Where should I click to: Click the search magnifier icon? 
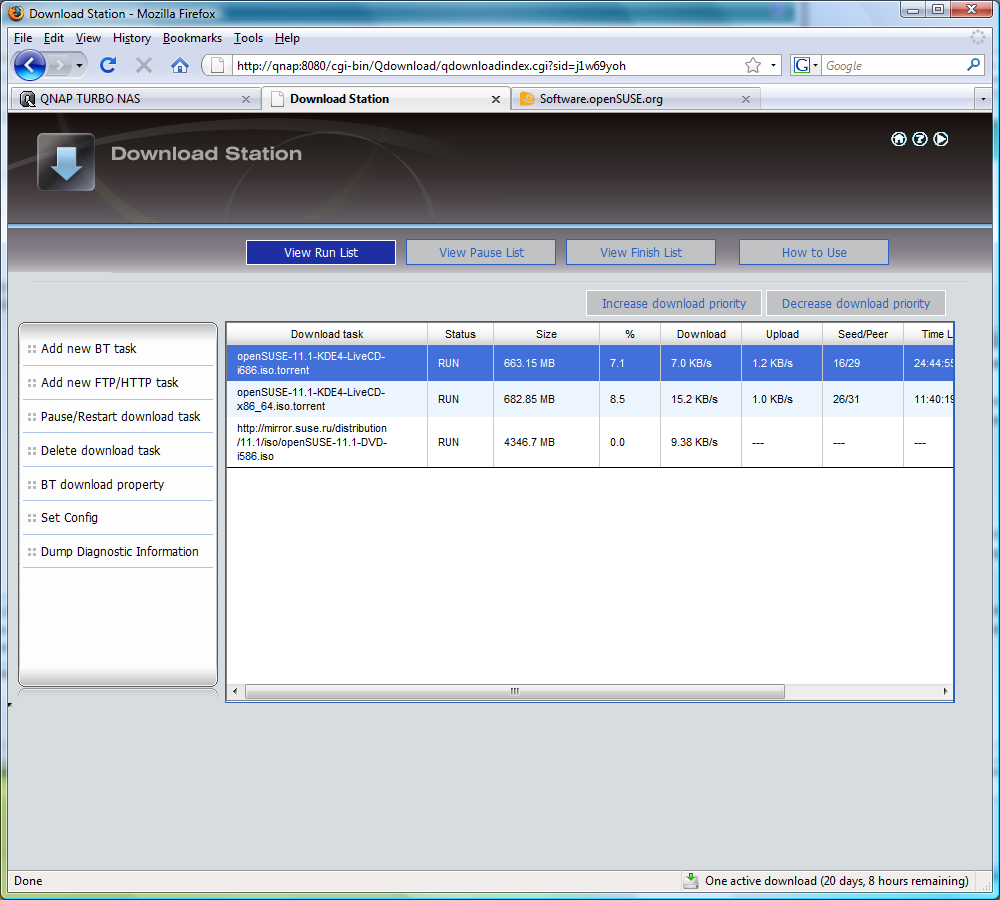click(973, 64)
